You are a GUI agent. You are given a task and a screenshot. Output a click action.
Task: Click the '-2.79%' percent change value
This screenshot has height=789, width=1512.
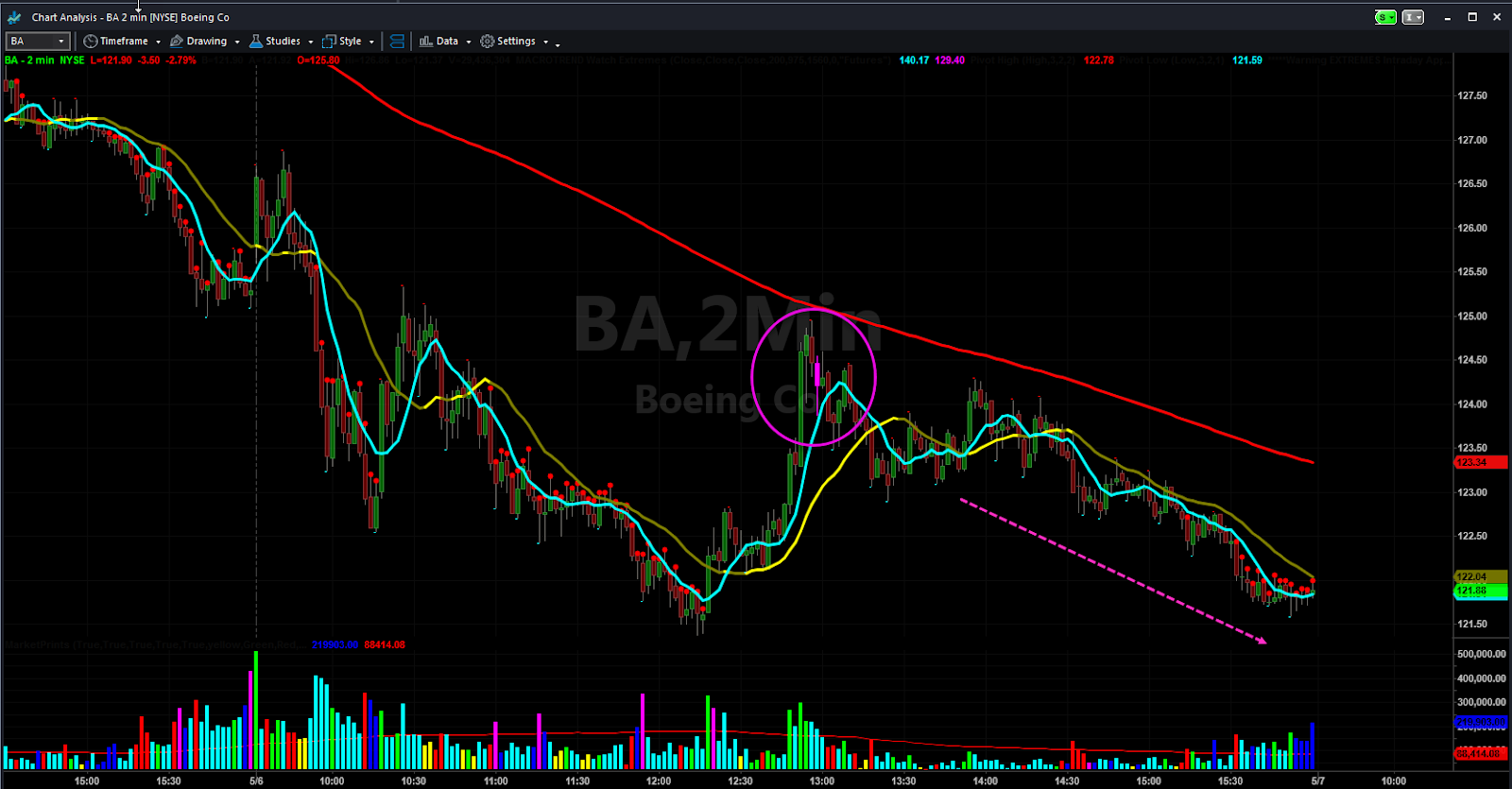point(181,60)
